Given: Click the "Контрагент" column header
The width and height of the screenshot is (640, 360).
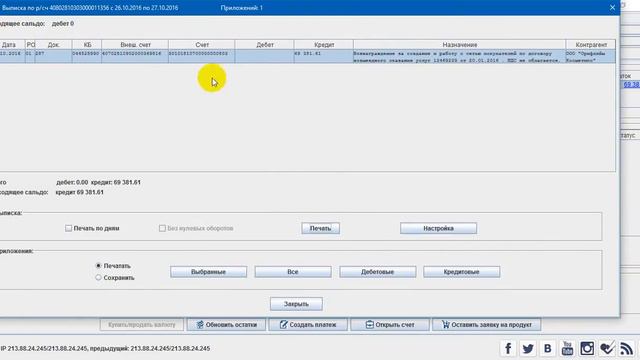Looking at the screenshot, I should point(591,45).
